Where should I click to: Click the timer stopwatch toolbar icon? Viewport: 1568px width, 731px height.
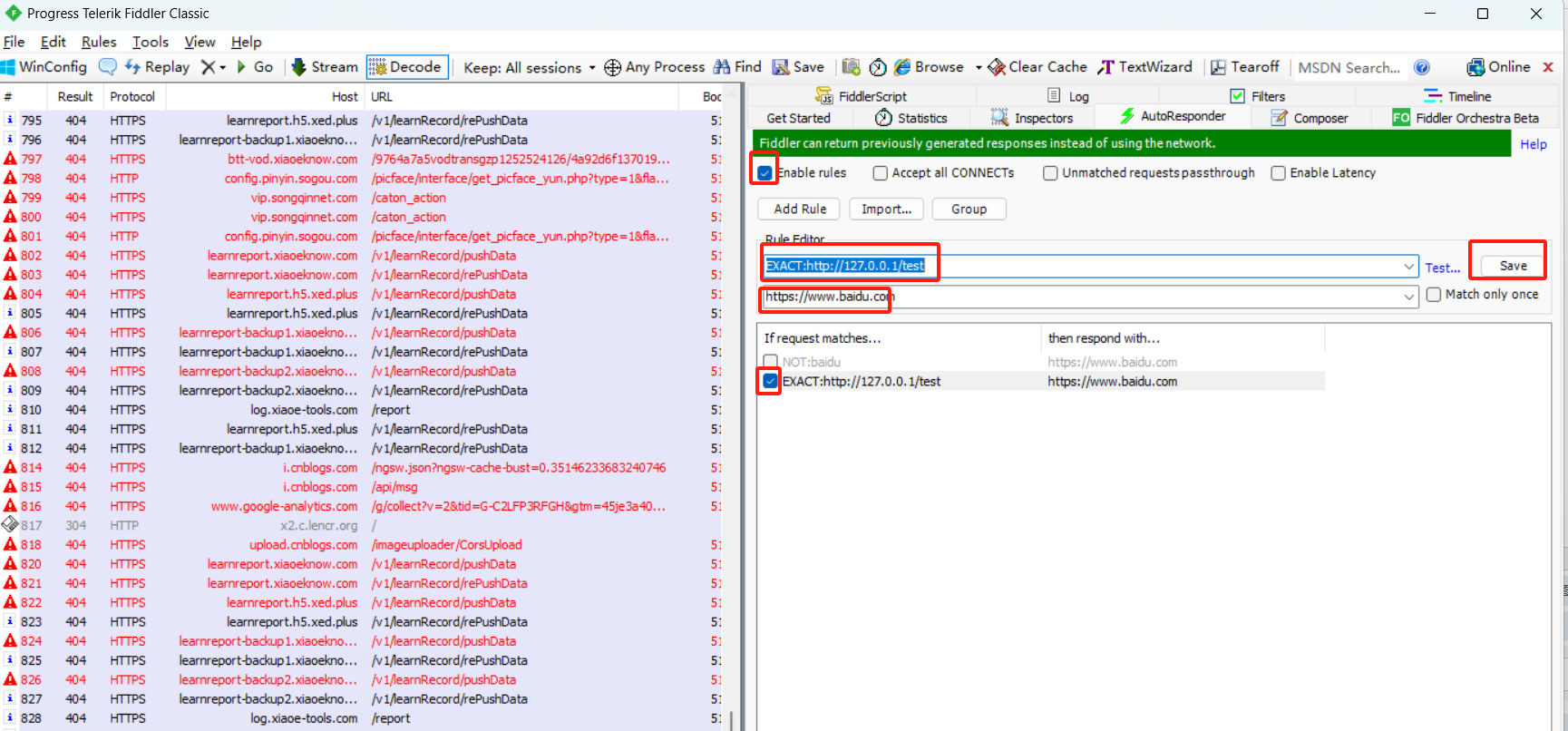click(878, 67)
